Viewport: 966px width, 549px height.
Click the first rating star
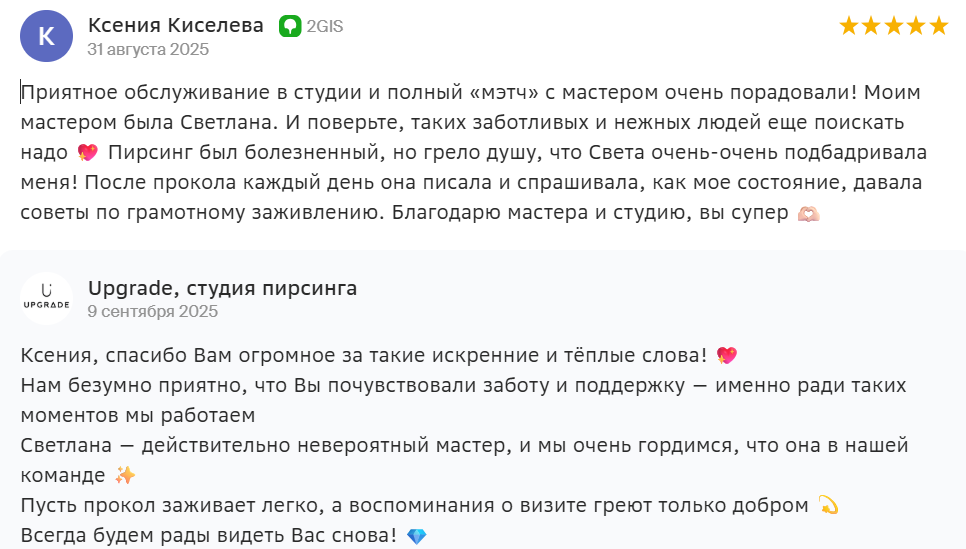849,26
